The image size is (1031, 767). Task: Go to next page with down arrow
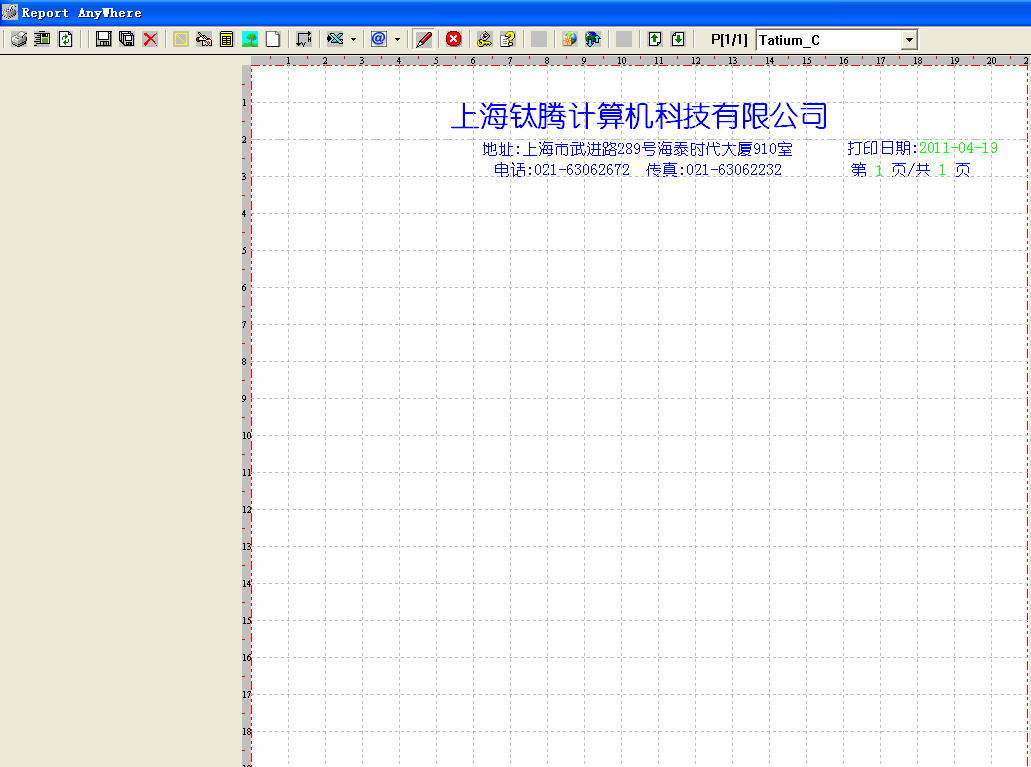[x=678, y=39]
